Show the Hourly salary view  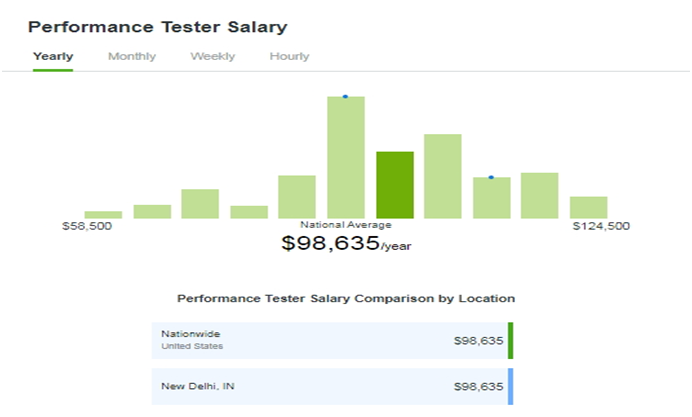[290, 56]
